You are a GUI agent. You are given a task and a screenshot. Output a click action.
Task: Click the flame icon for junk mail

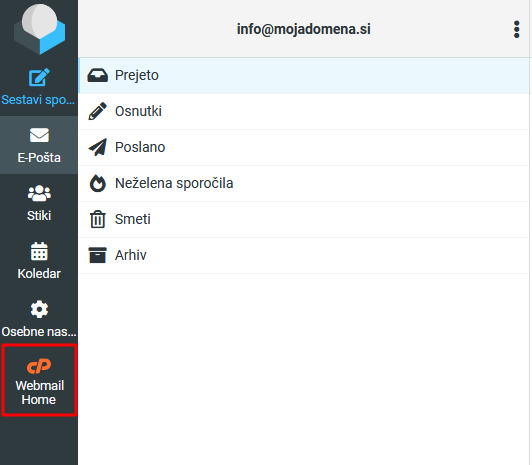pos(98,183)
